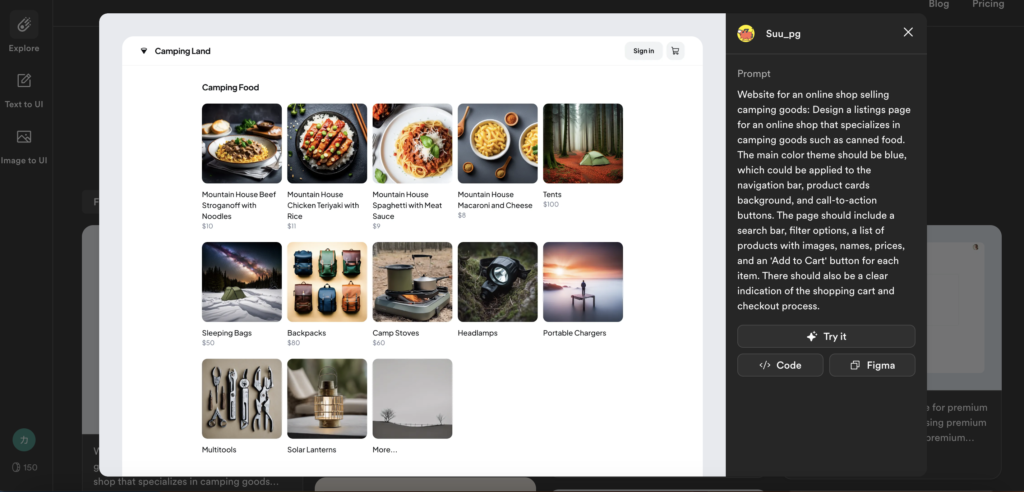1024x492 pixels.
Task: Select the Multitools product image
Action: [242, 399]
